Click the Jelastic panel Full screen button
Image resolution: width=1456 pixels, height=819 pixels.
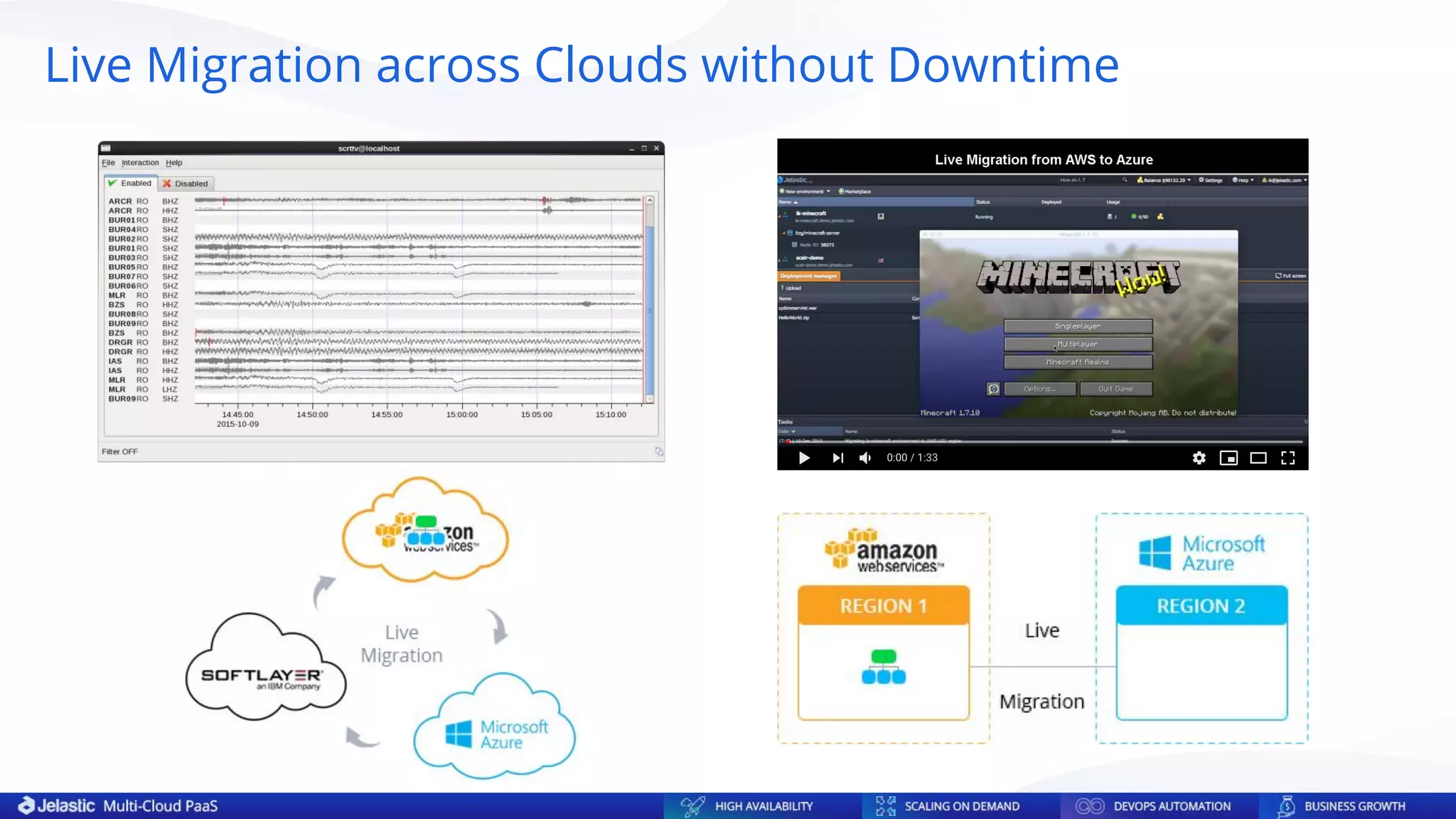point(1290,276)
